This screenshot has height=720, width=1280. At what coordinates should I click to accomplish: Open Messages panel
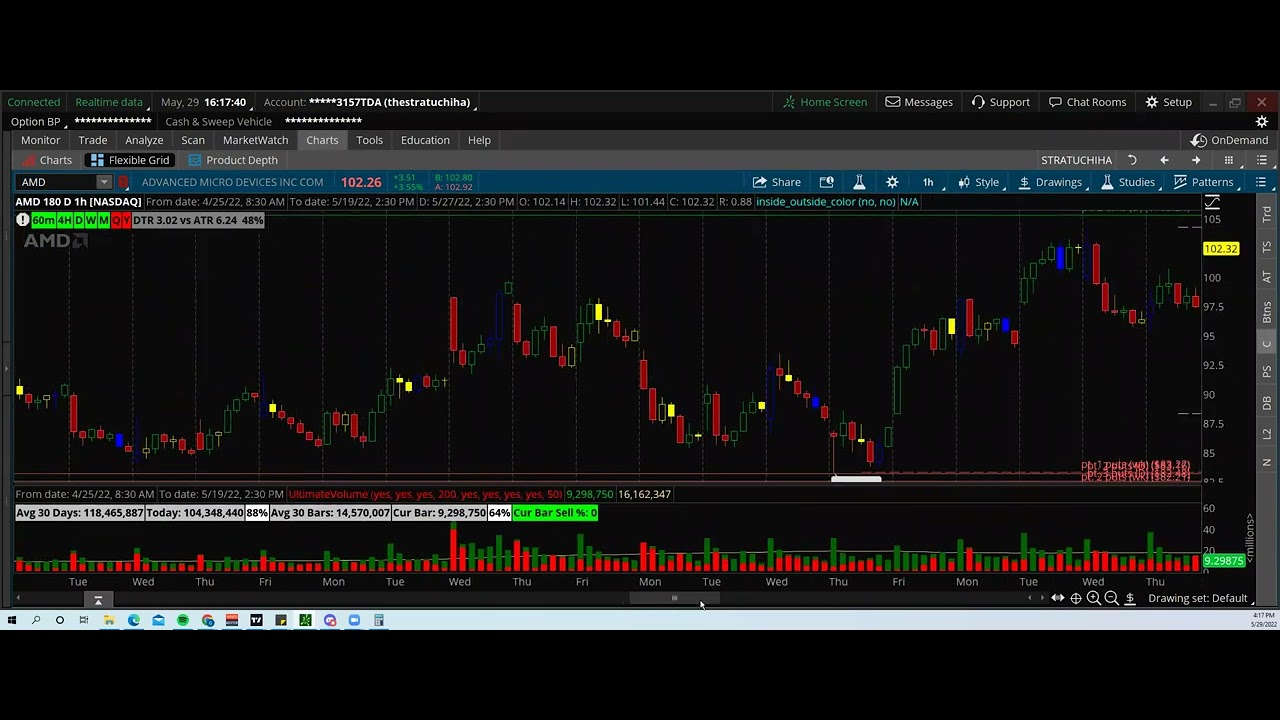[x=918, y=102]
